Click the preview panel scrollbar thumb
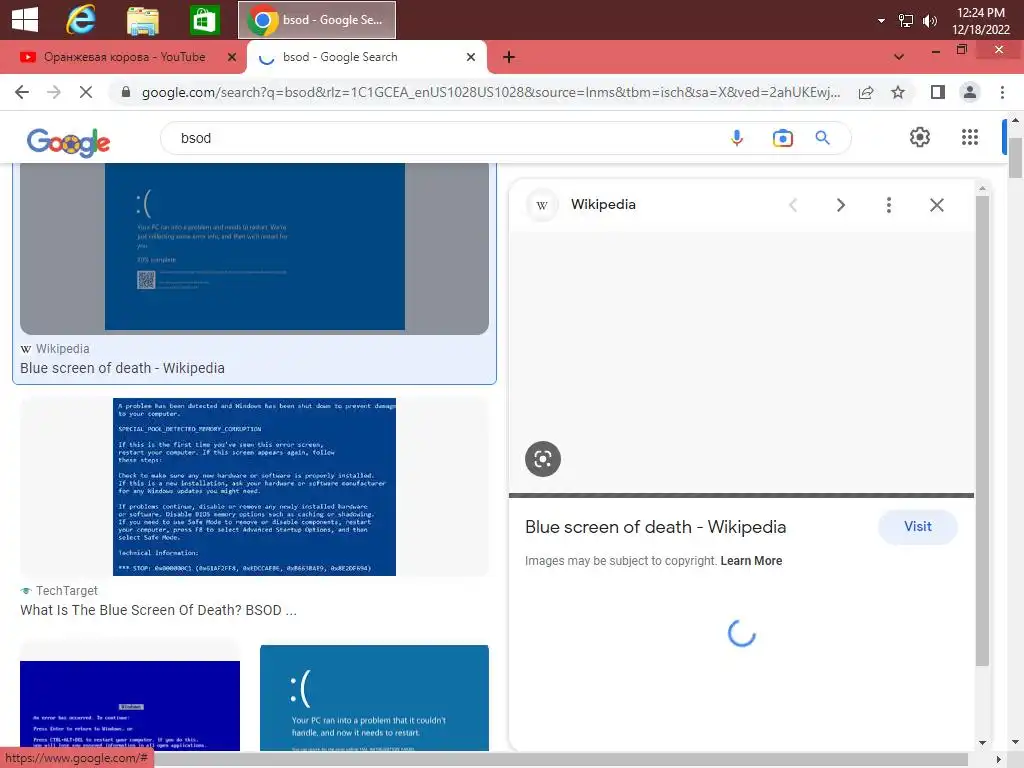 pos(982,431)
